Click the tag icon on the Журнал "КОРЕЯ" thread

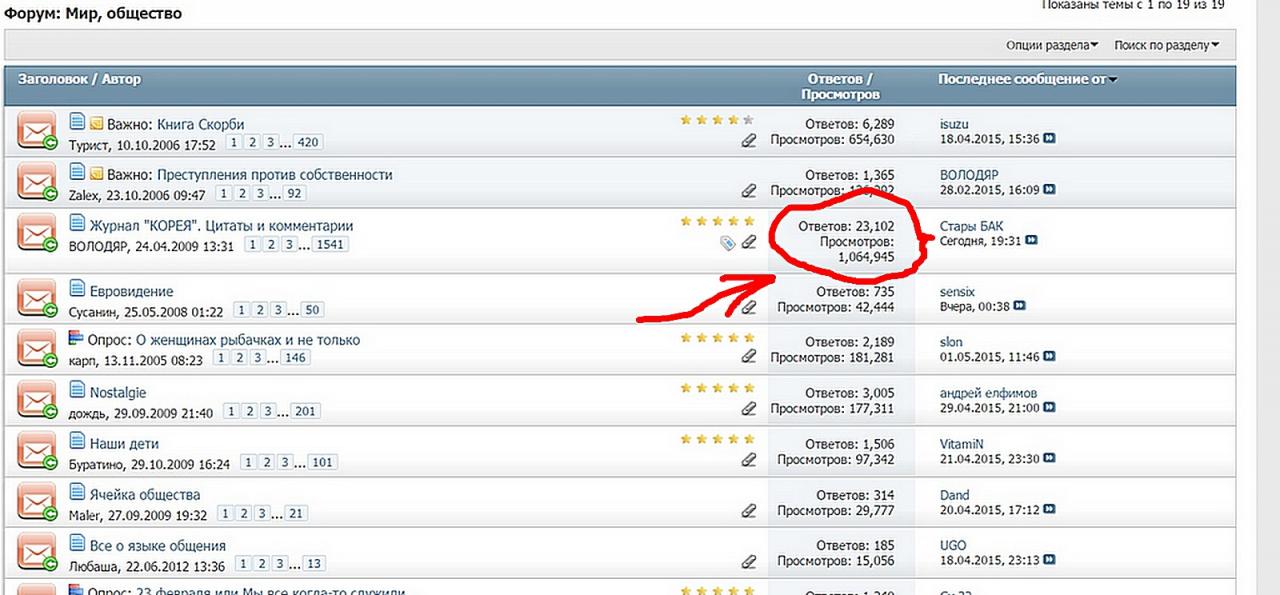click(727, 243)
